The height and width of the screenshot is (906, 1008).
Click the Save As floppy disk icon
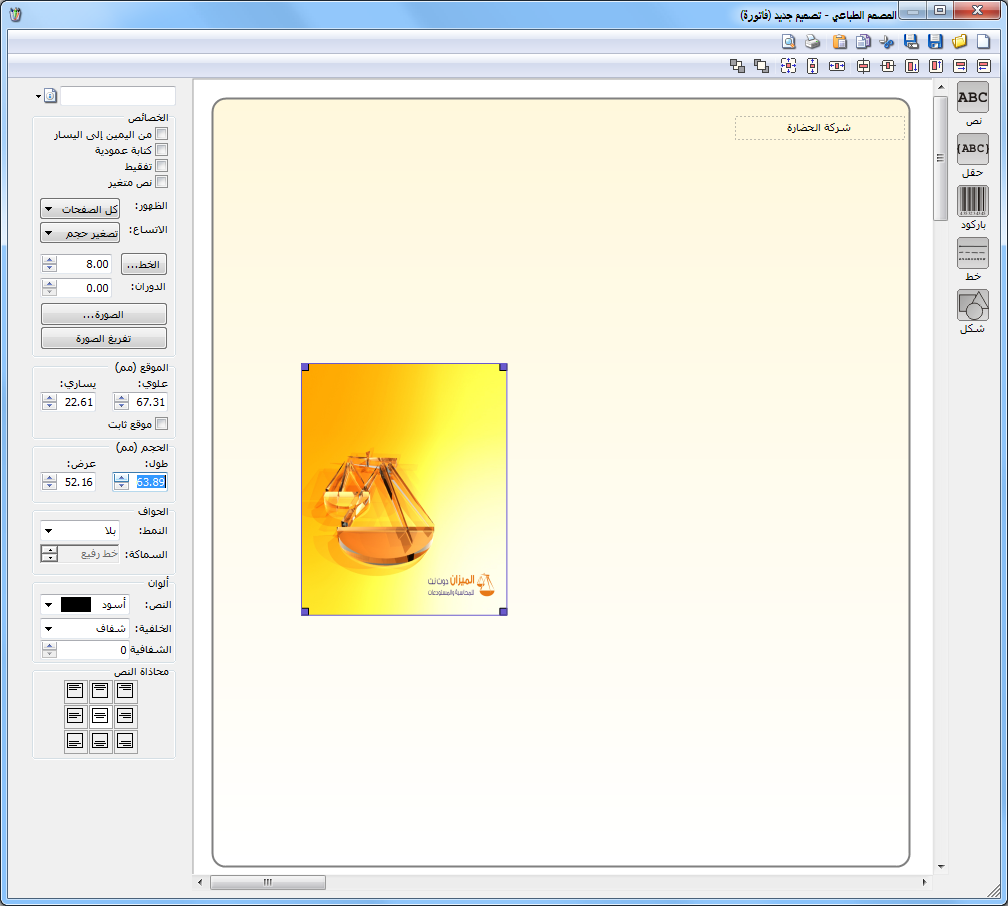[911, 42]
